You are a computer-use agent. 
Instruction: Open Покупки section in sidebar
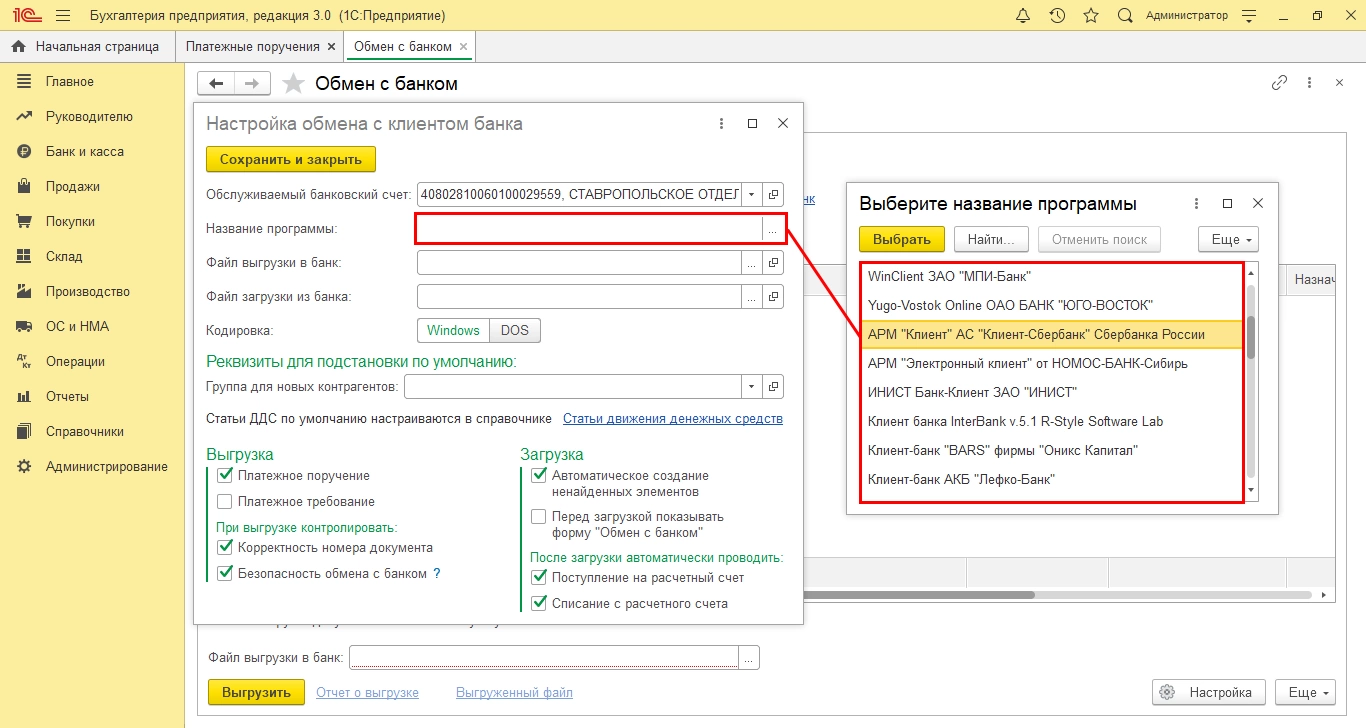click(71, 222)
